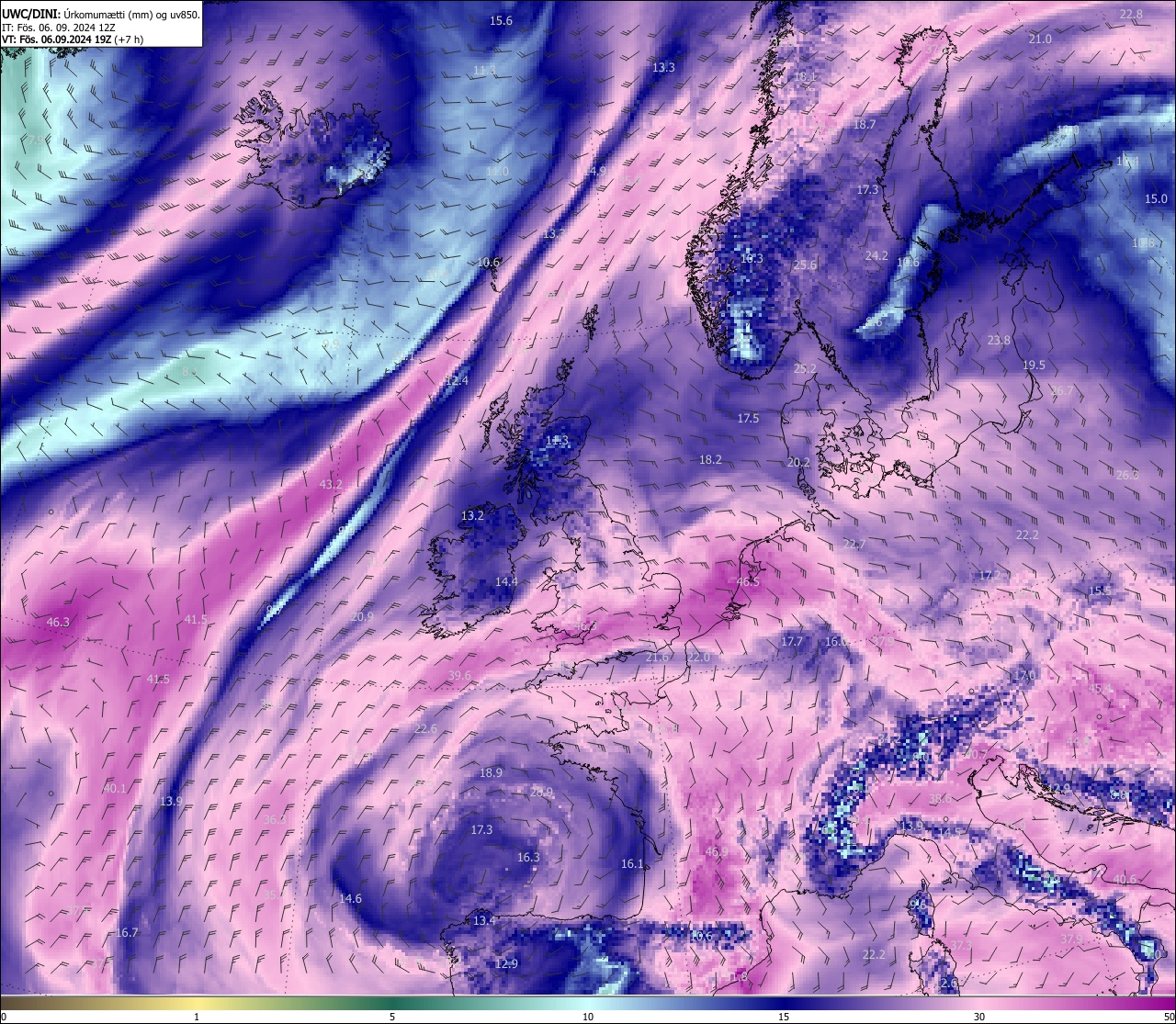Screen dimensions: 1176x1024
Task: Click the 15.0 value label
Action: click(1156, 198)
